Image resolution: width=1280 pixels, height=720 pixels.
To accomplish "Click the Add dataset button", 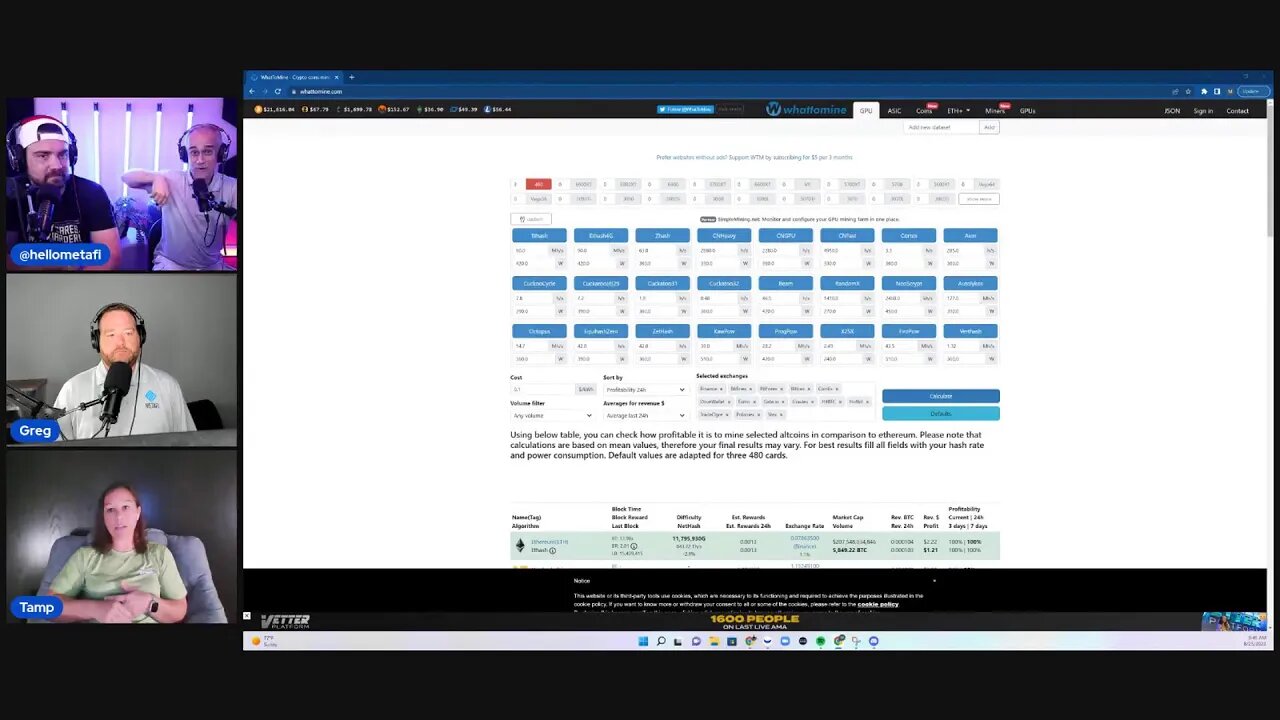I will click(x=989, y=127).
